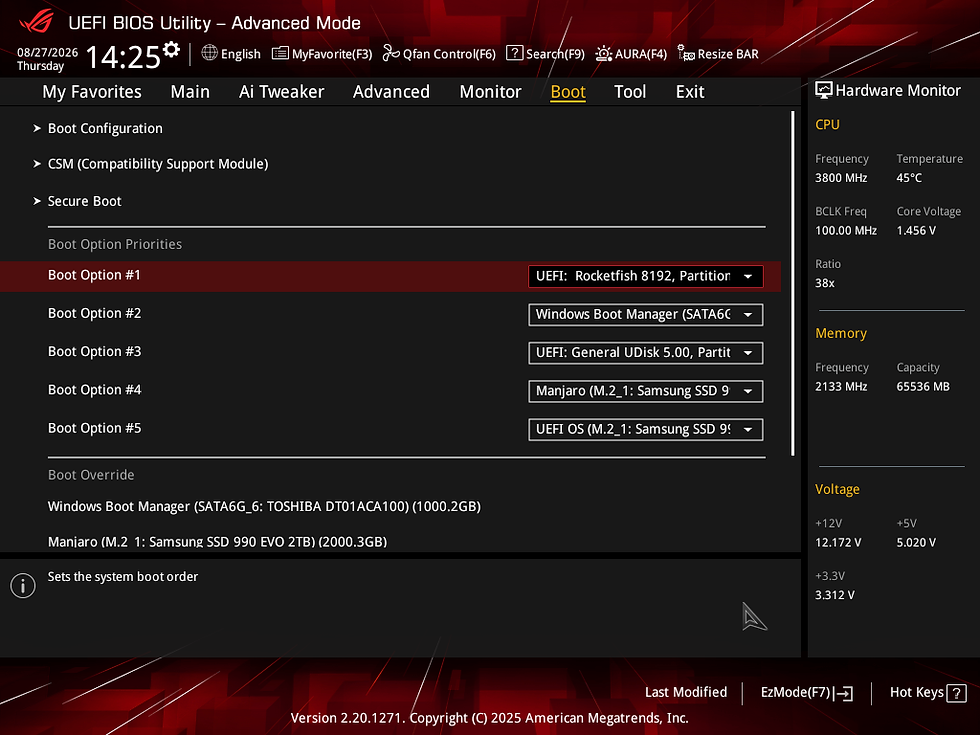Click Boot Override heading
Screen dimensions: 980x735
91,475
